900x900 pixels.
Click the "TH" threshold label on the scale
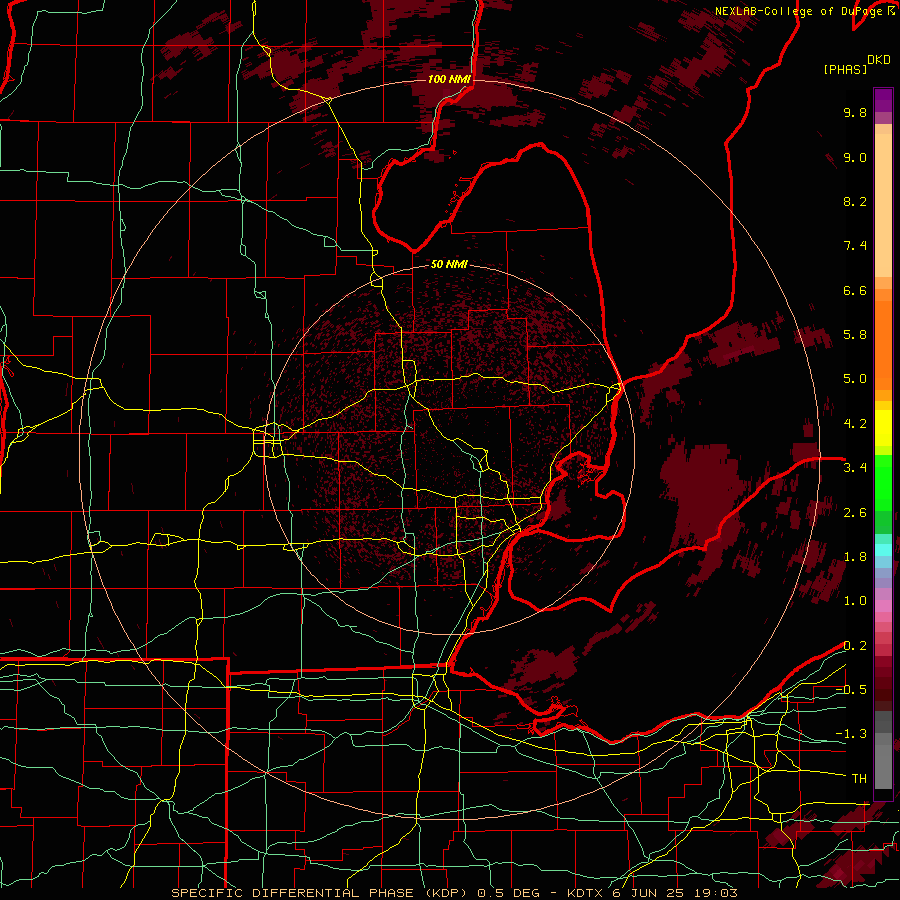click(859, 779)
